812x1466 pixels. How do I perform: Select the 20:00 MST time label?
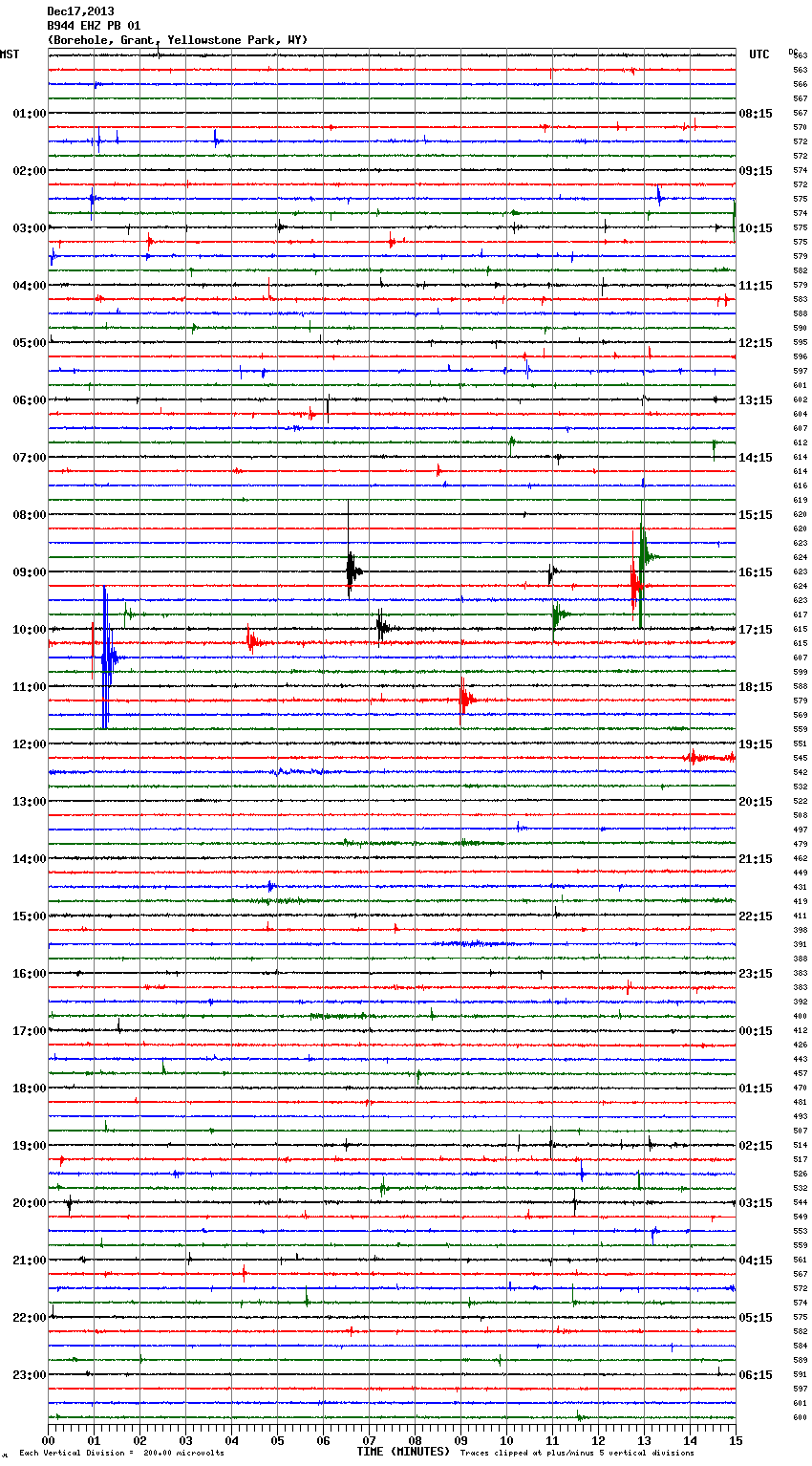click(30, 1203)
